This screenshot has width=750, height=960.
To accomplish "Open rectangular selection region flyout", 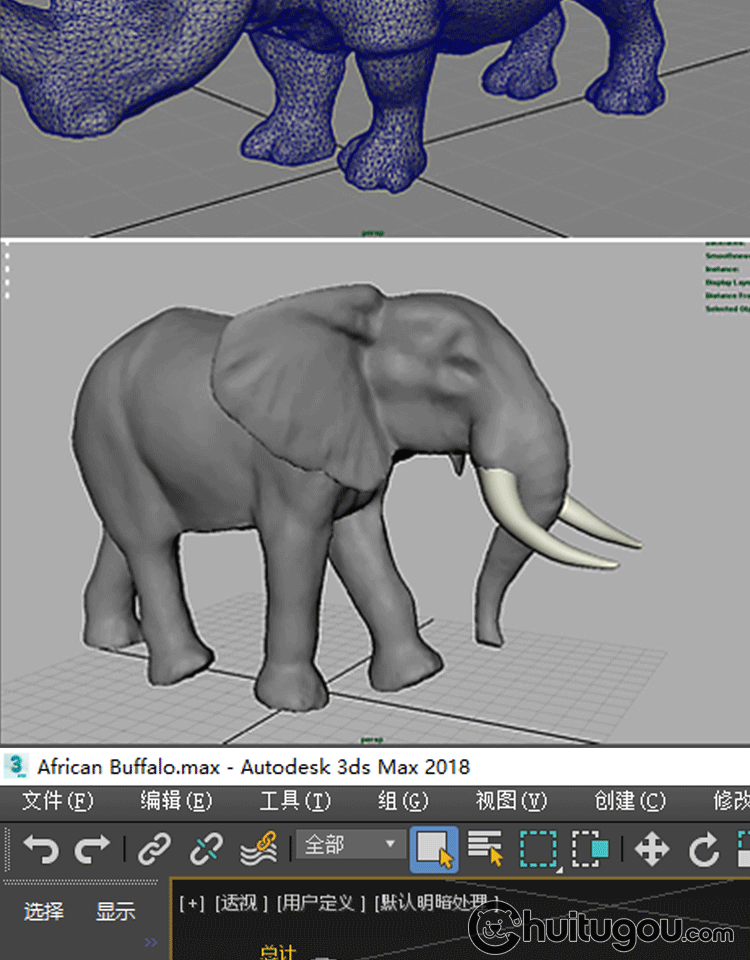I will 538,850.
